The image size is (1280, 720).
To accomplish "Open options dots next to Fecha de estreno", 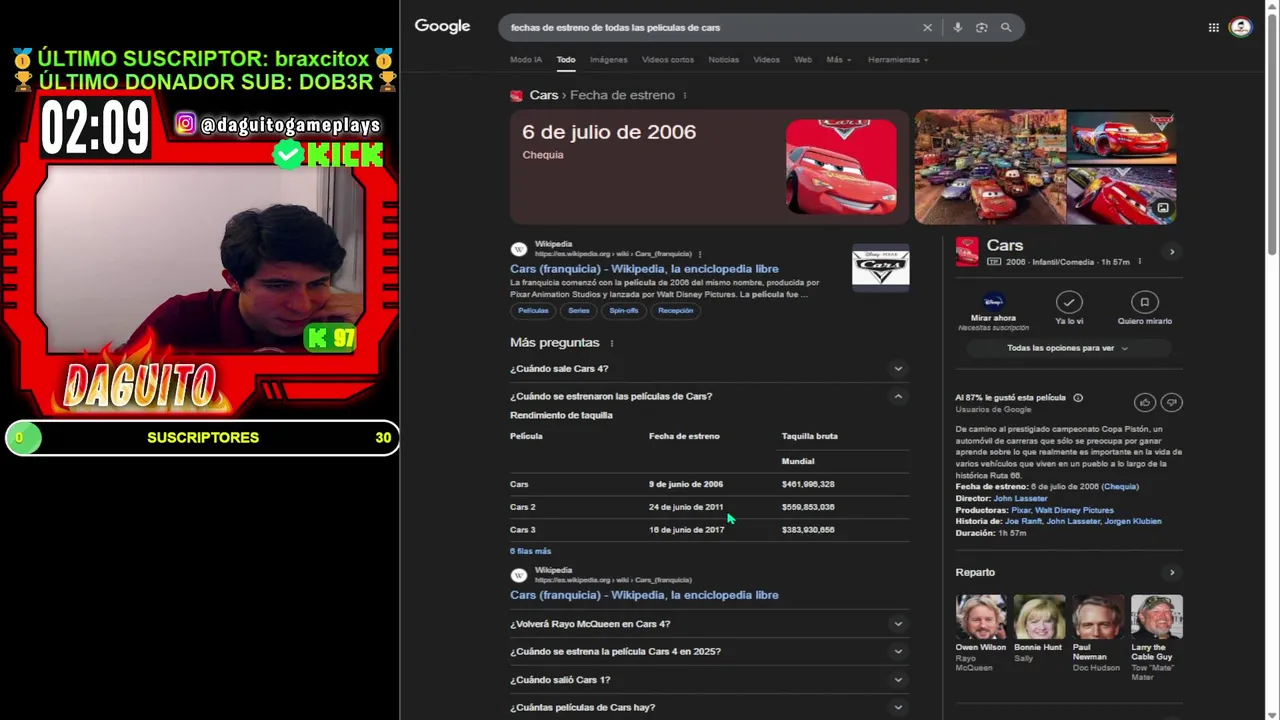I will (685, 95).
